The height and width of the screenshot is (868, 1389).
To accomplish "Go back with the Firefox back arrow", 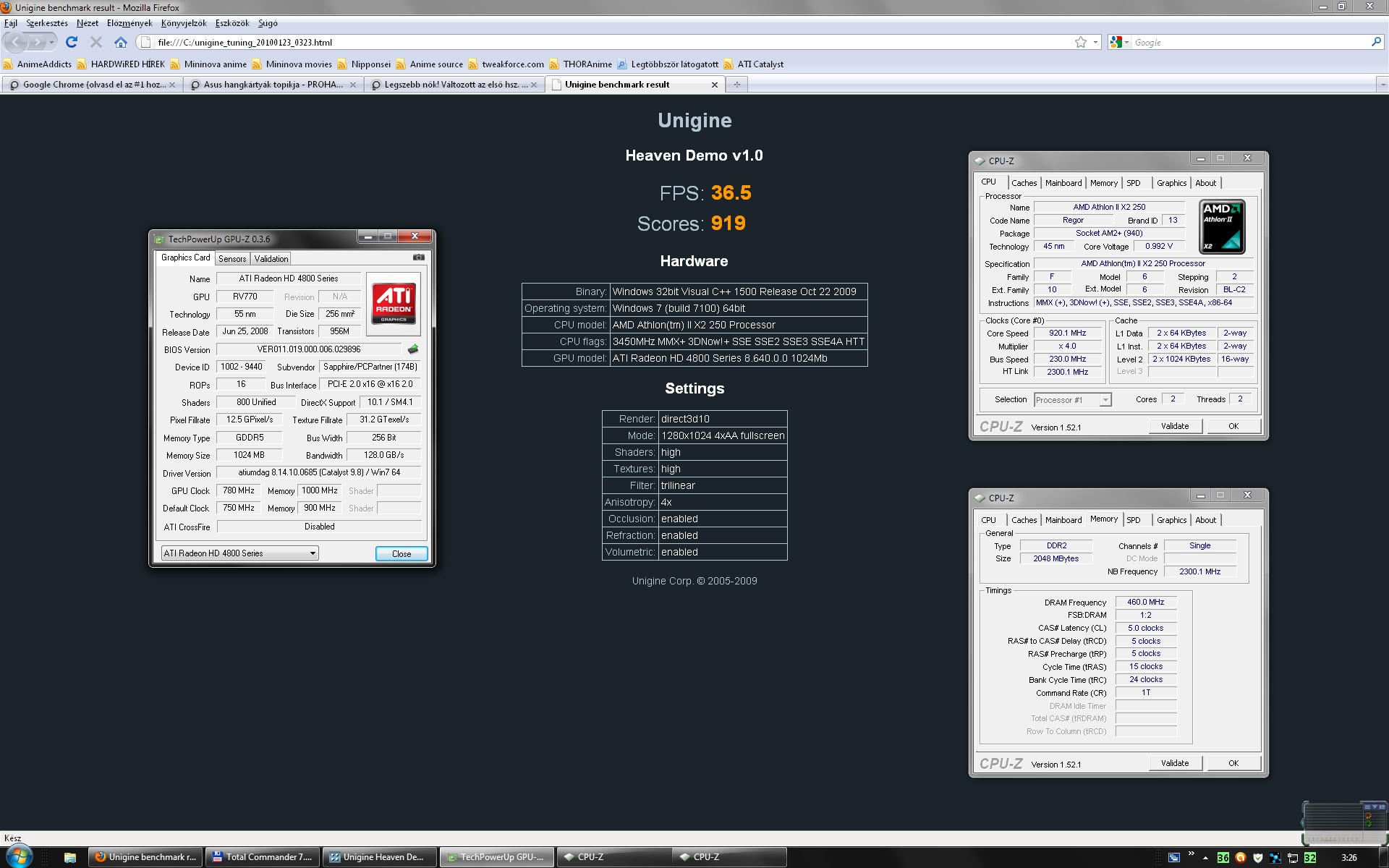I will pyautogui.click(x=17, y=42).
